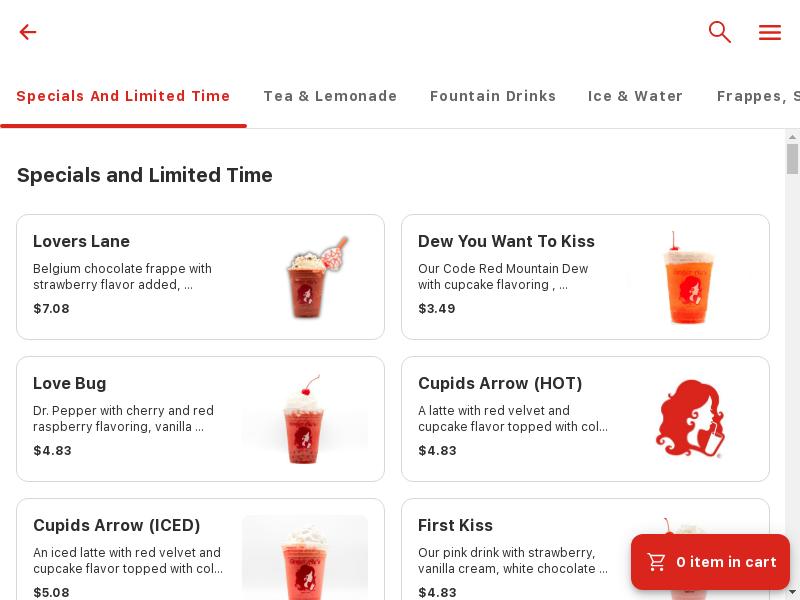
Task: Select the partially visible Frappes tab
Action: [758, 96]
